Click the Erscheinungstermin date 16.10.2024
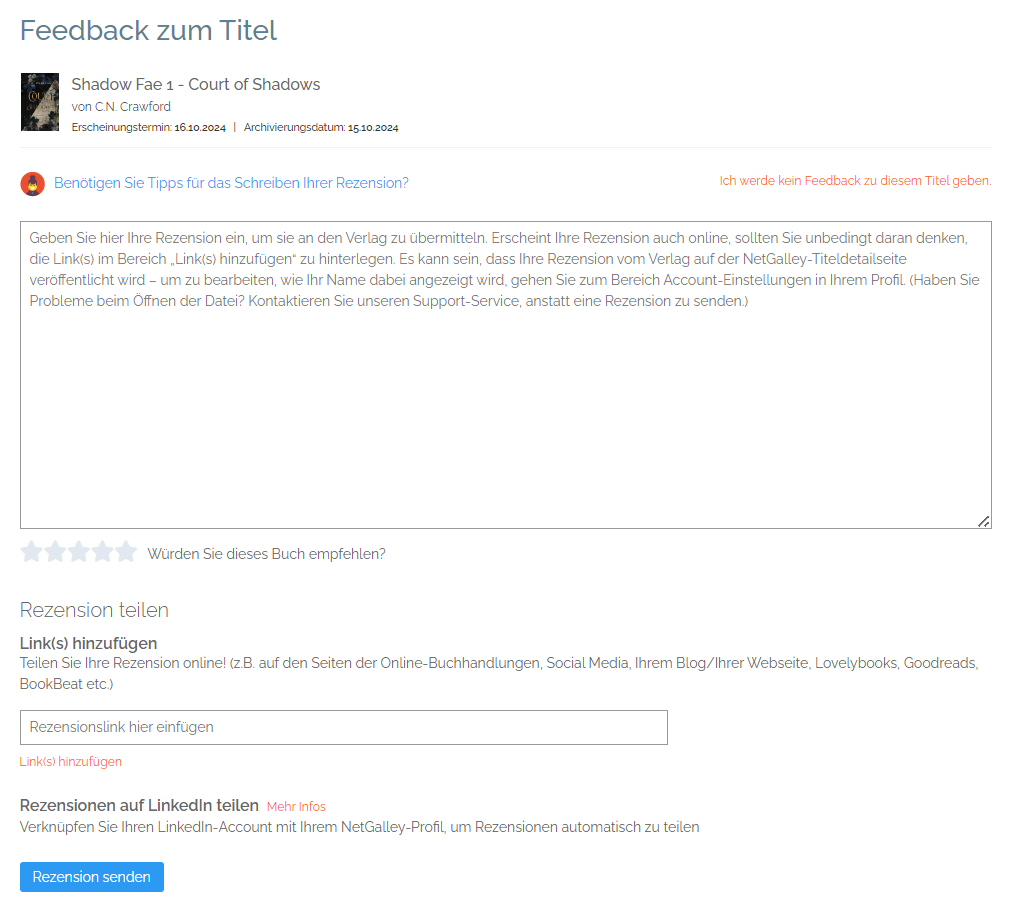Screen dimensions: 1009x913 coord(200,128)
